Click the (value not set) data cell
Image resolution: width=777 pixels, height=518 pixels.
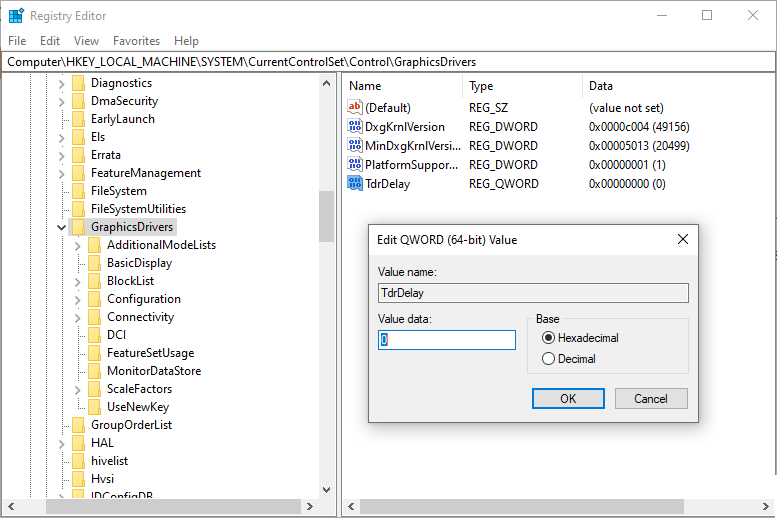pyautogui.click(x=626, y=108)
